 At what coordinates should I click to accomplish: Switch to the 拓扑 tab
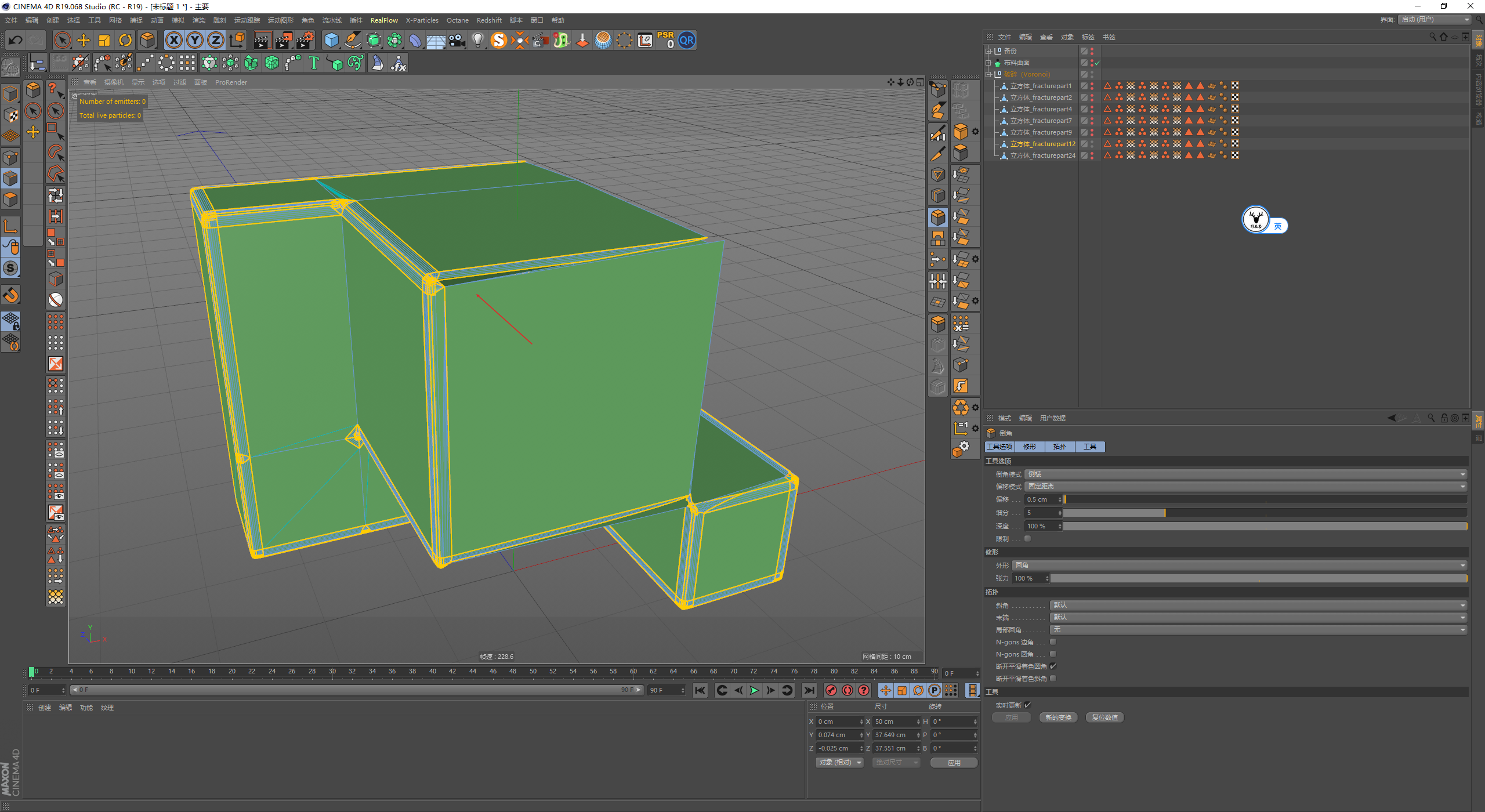[1059, 447]
